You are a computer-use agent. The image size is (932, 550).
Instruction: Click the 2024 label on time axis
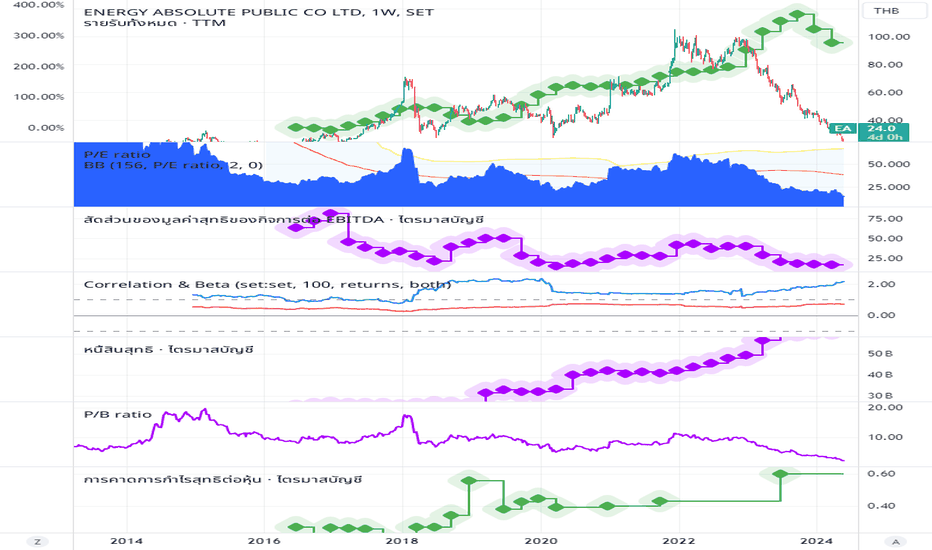pos(817,540)
